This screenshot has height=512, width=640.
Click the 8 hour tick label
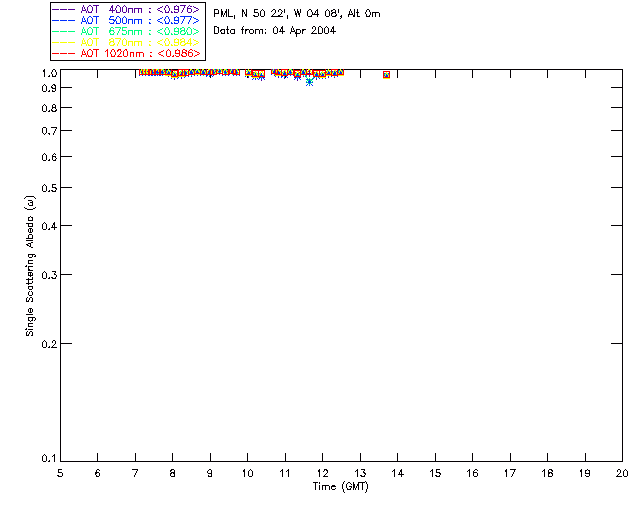click(173, 473)
